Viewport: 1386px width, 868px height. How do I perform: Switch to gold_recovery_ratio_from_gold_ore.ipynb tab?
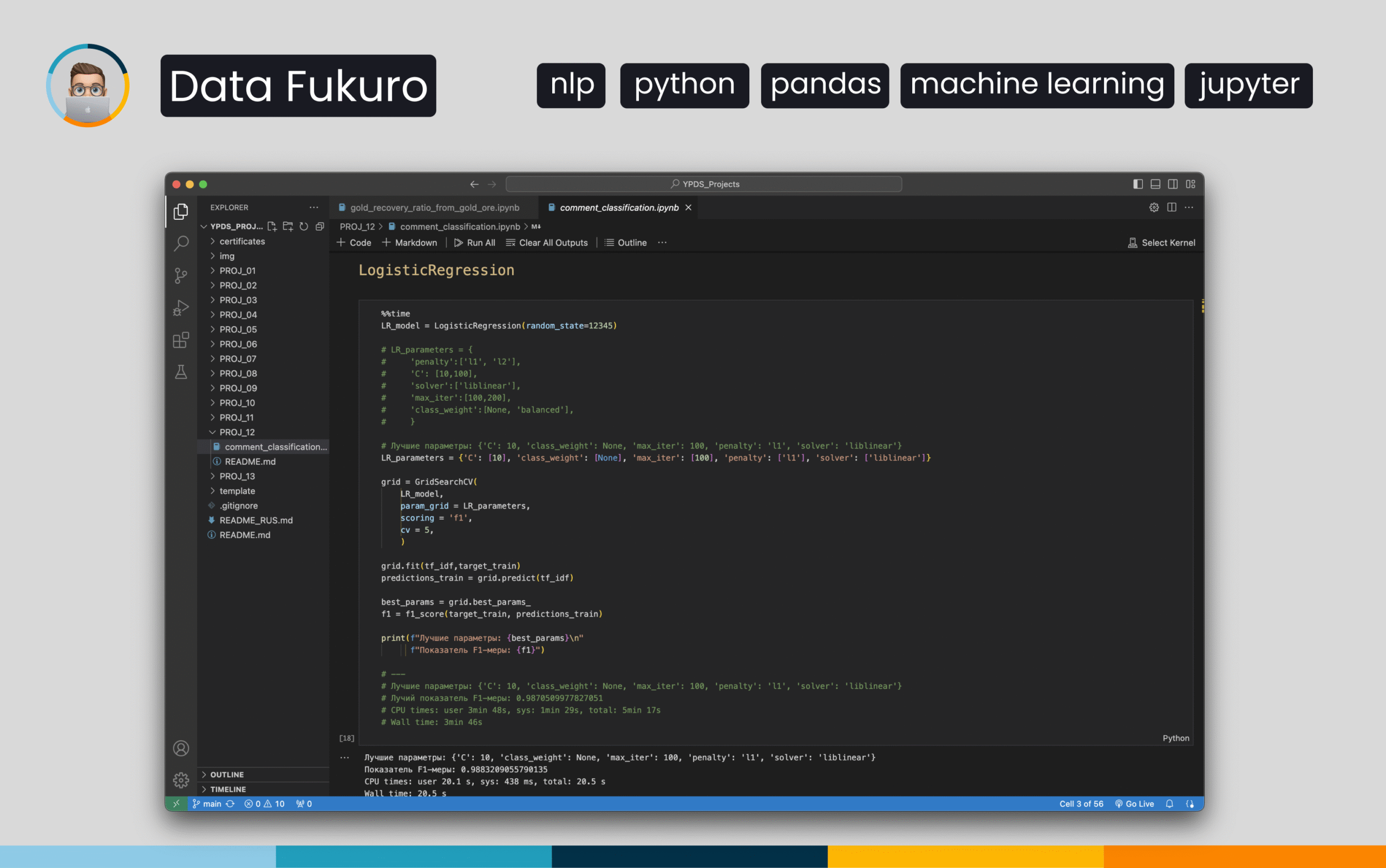[x=434, y=208]
